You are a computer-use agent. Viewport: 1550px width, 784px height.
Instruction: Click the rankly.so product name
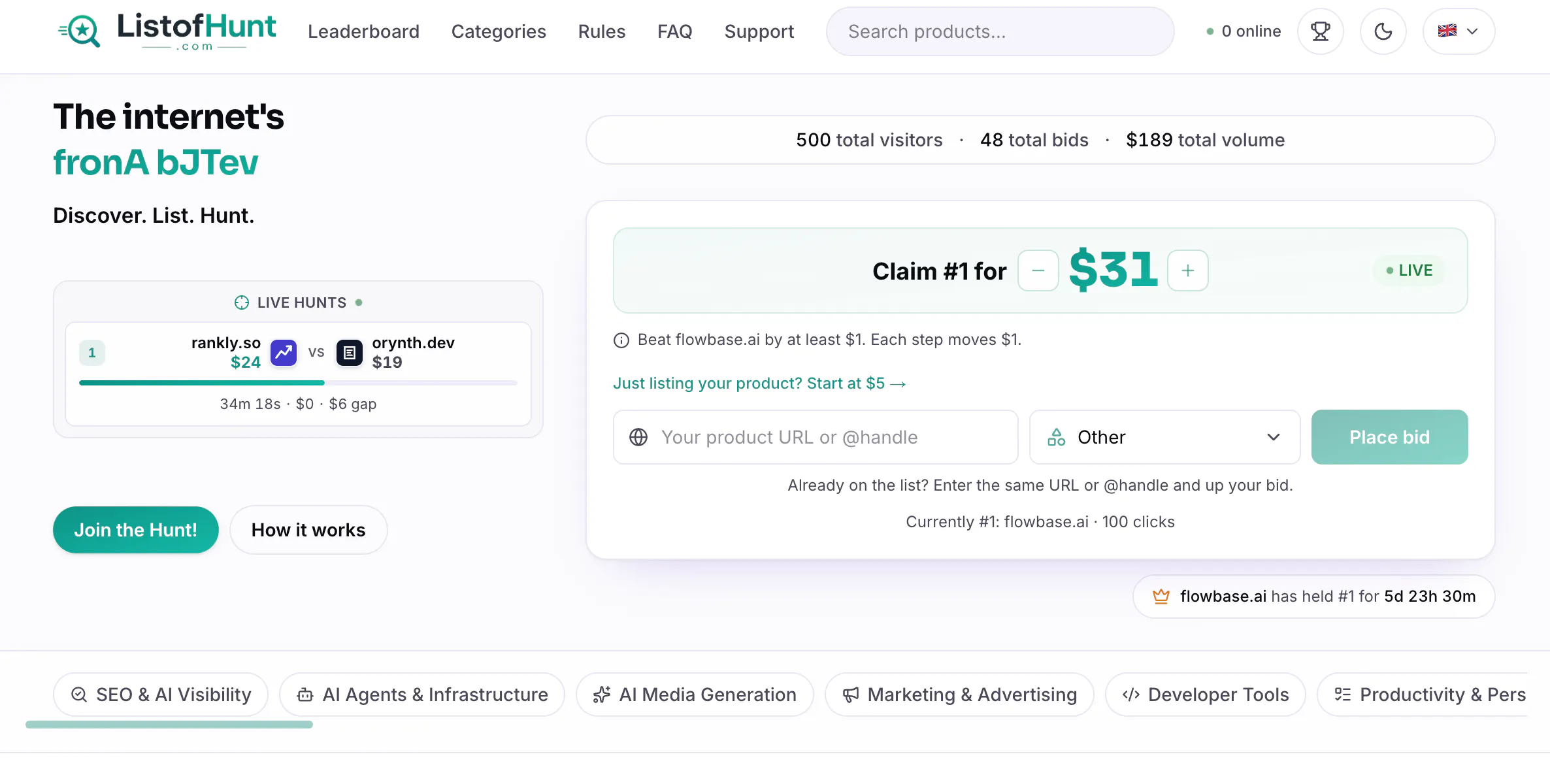tap(226, 343)
